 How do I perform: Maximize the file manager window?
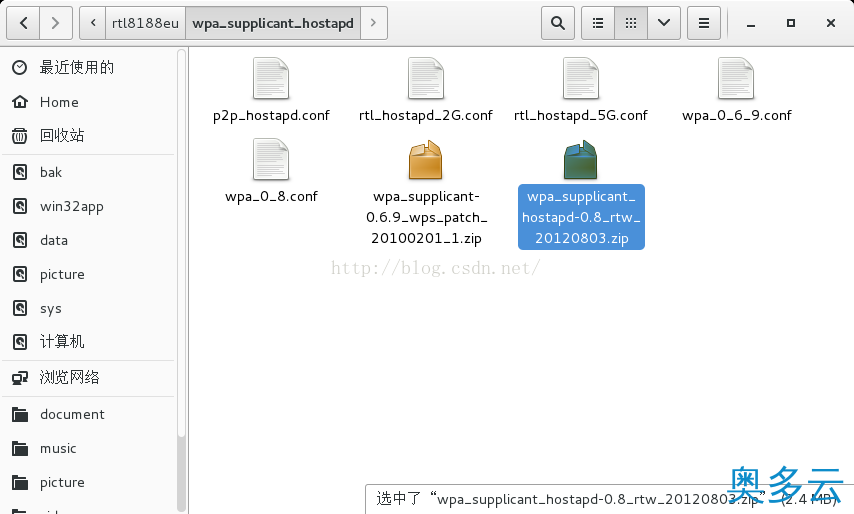point(791,23)
